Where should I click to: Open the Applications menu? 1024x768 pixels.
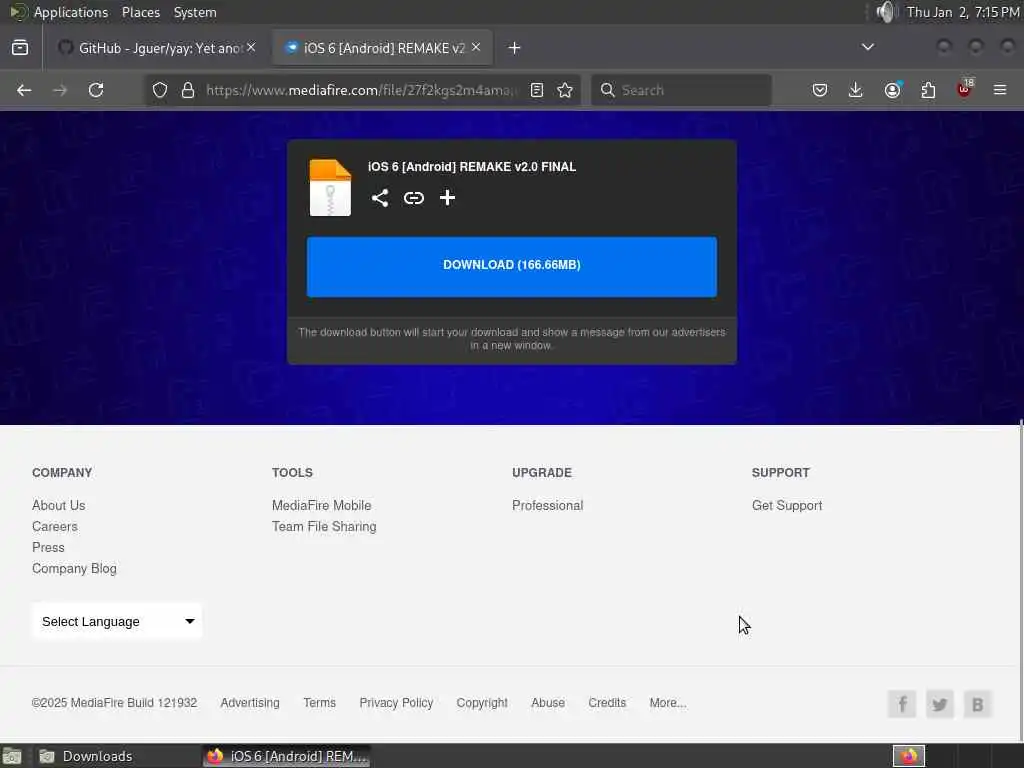pyautogui.click(x=59, y=12)
